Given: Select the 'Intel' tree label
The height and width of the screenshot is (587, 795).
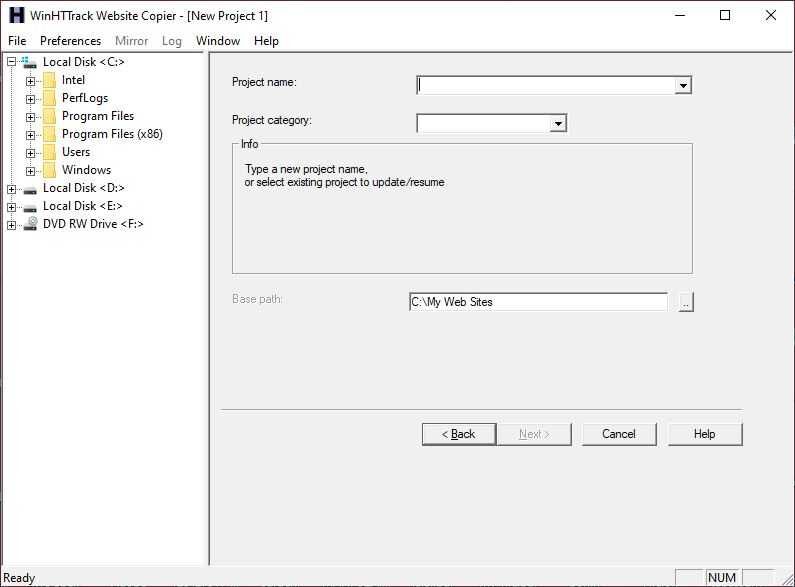Looking at the screenshot, I should tap(73, 80).
